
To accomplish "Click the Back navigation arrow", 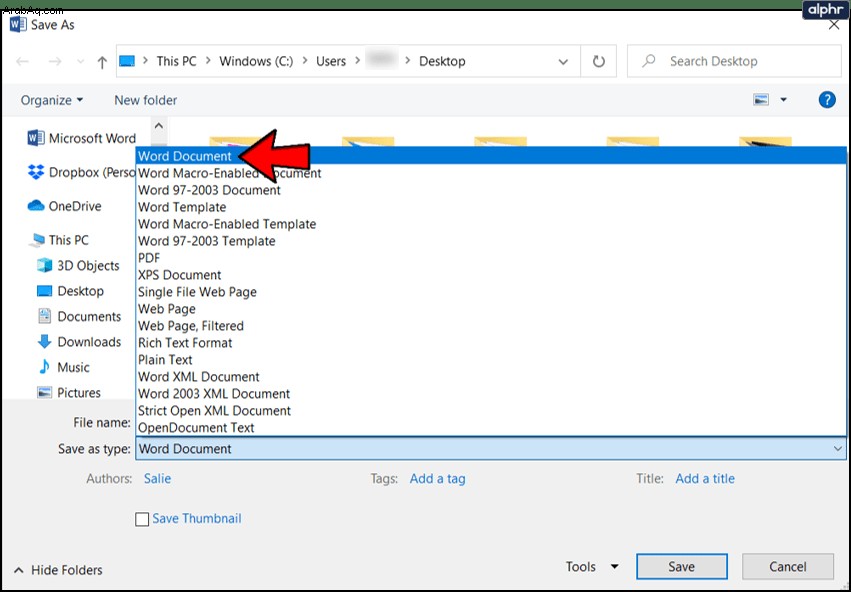I will click(22, 61).
